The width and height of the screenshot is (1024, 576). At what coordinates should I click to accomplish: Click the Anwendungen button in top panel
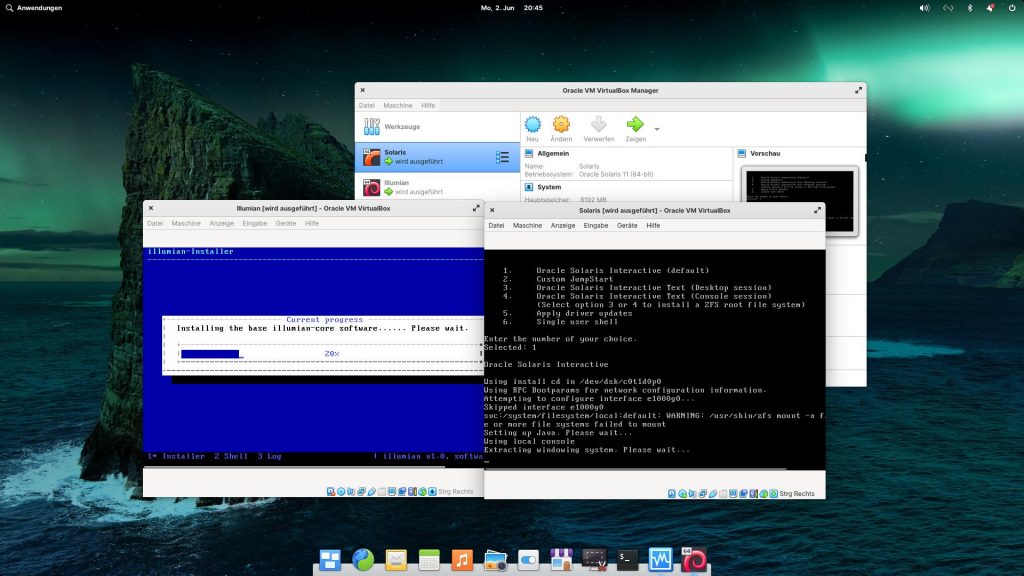point(34,8)
